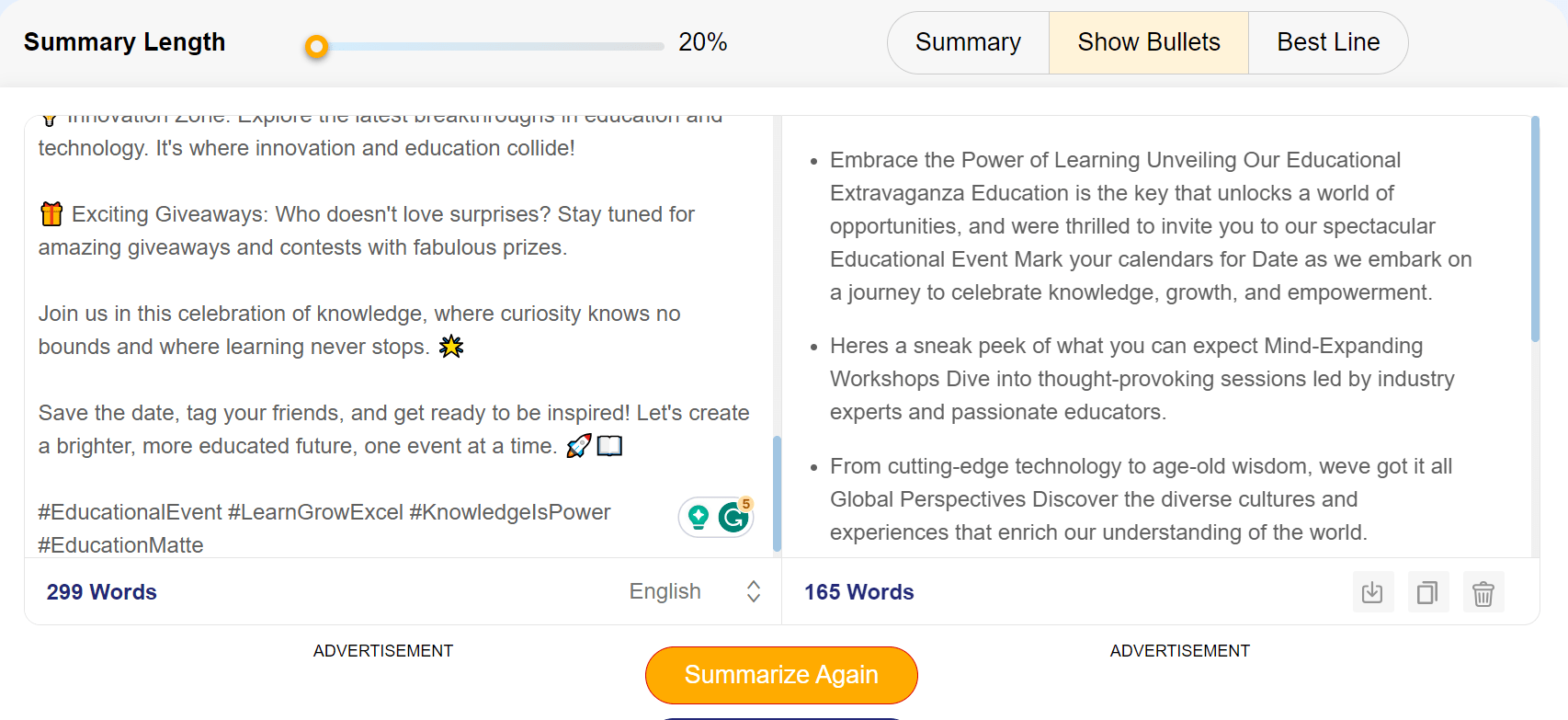Click the up-down chevron beside English
The width and height of the screenshot is (1568, 720).
tap(754, 591)
